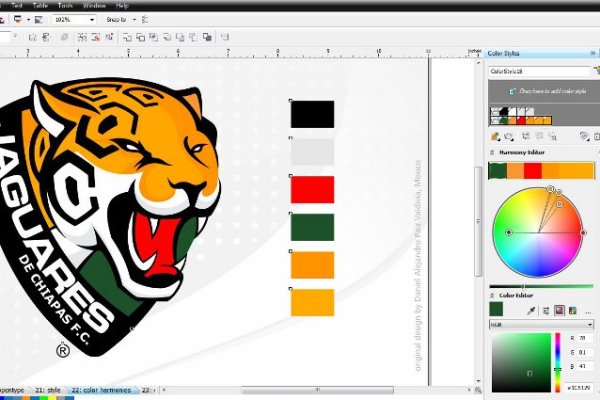Click the B value input field

(585, 366)
